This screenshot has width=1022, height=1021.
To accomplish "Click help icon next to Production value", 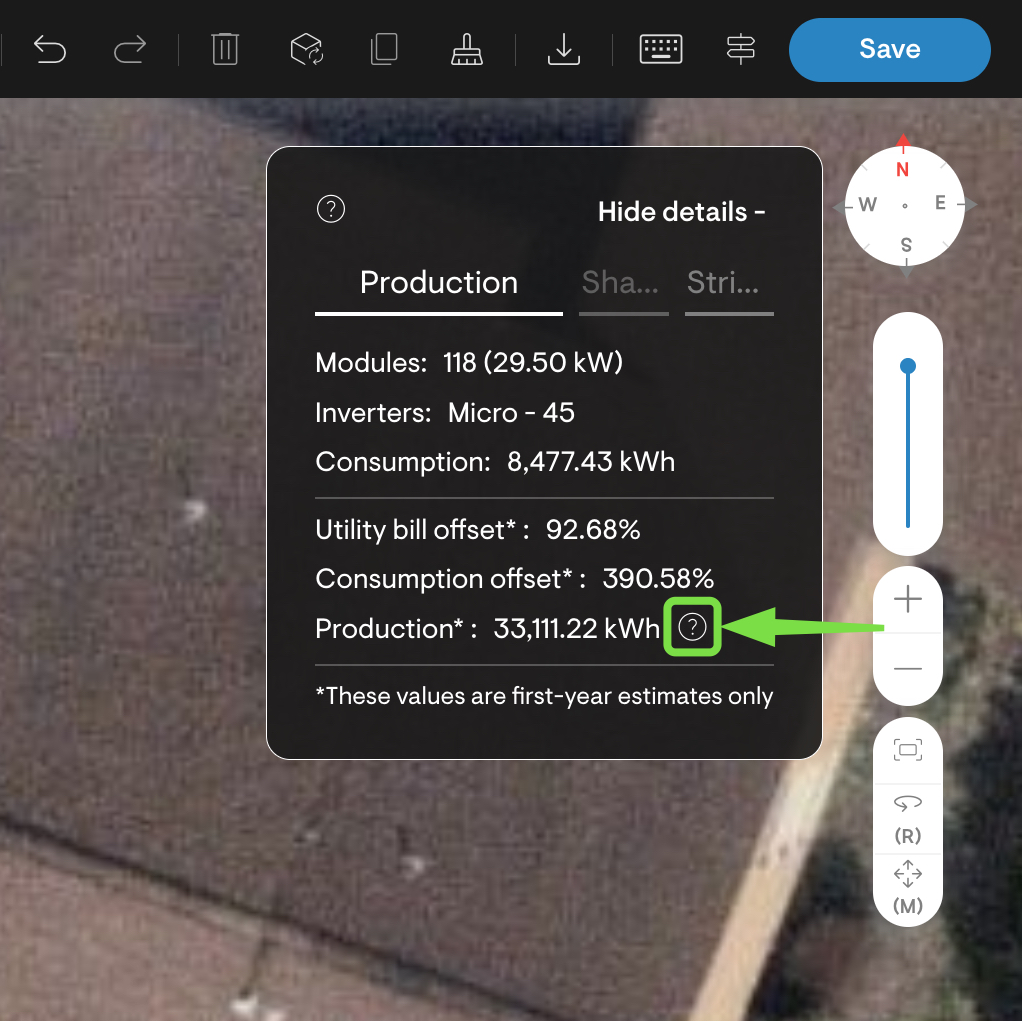I will [692, 628].
